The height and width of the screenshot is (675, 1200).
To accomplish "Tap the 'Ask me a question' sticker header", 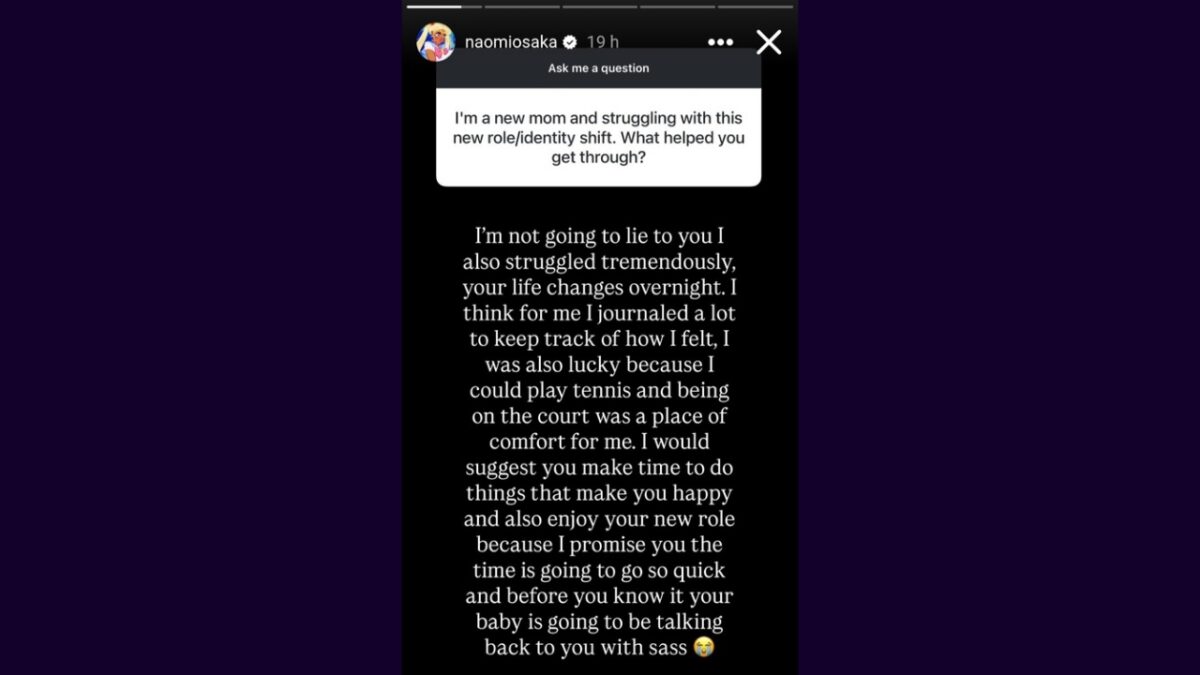I will [x=598, y=68].
